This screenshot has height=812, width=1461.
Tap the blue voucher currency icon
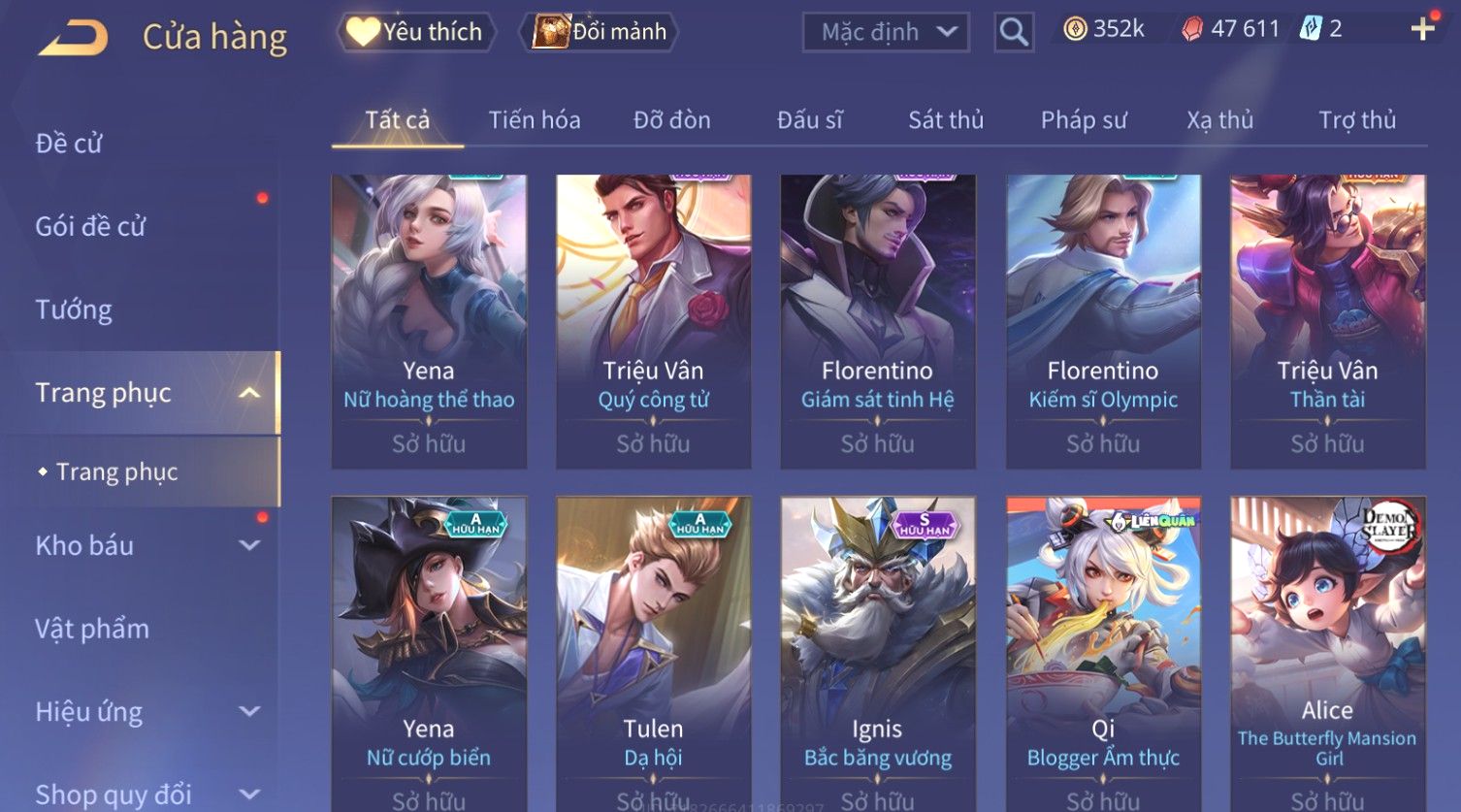click(x=1311, y=29)
